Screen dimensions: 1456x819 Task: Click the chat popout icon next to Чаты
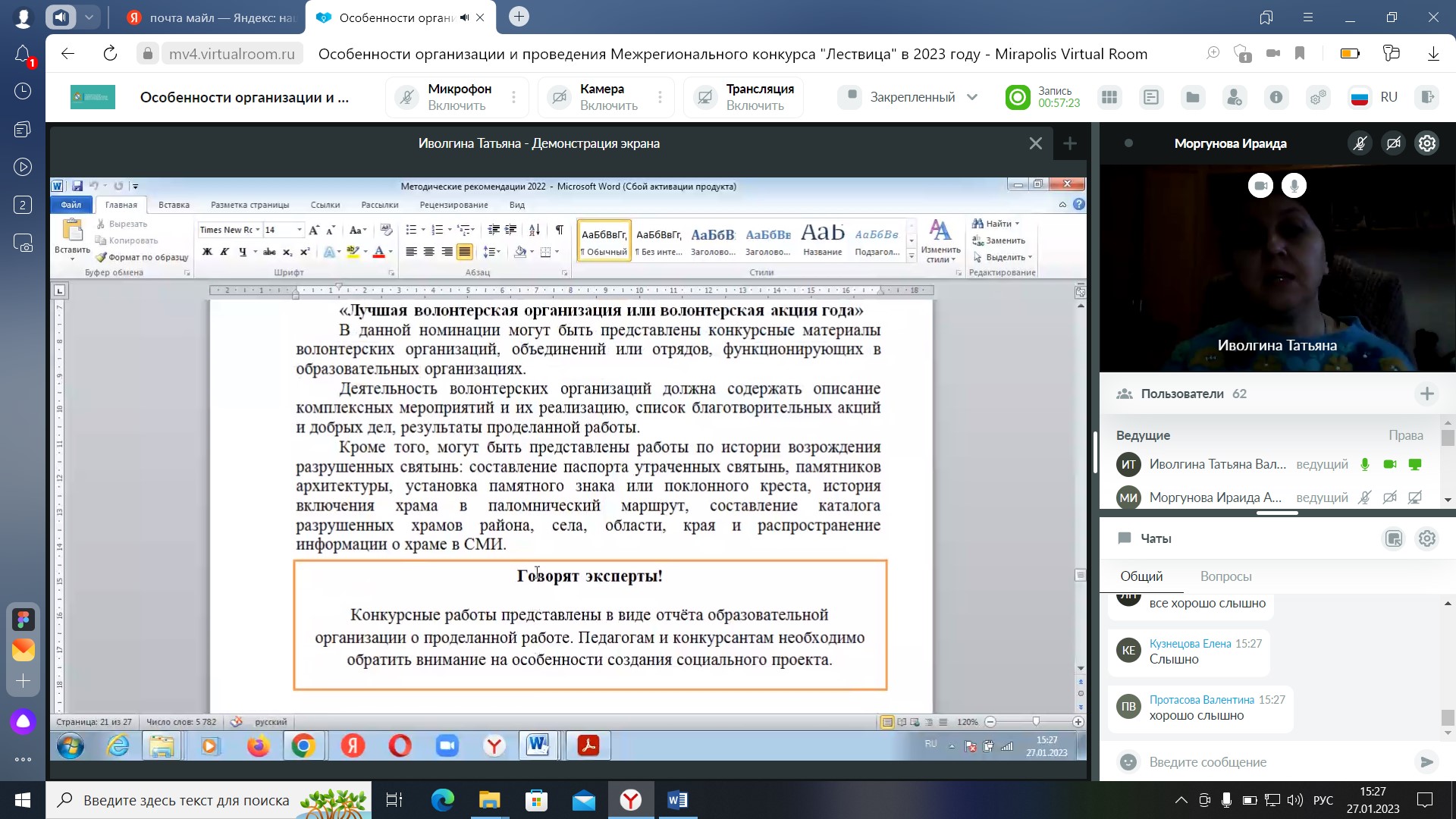coord(1394,538)
